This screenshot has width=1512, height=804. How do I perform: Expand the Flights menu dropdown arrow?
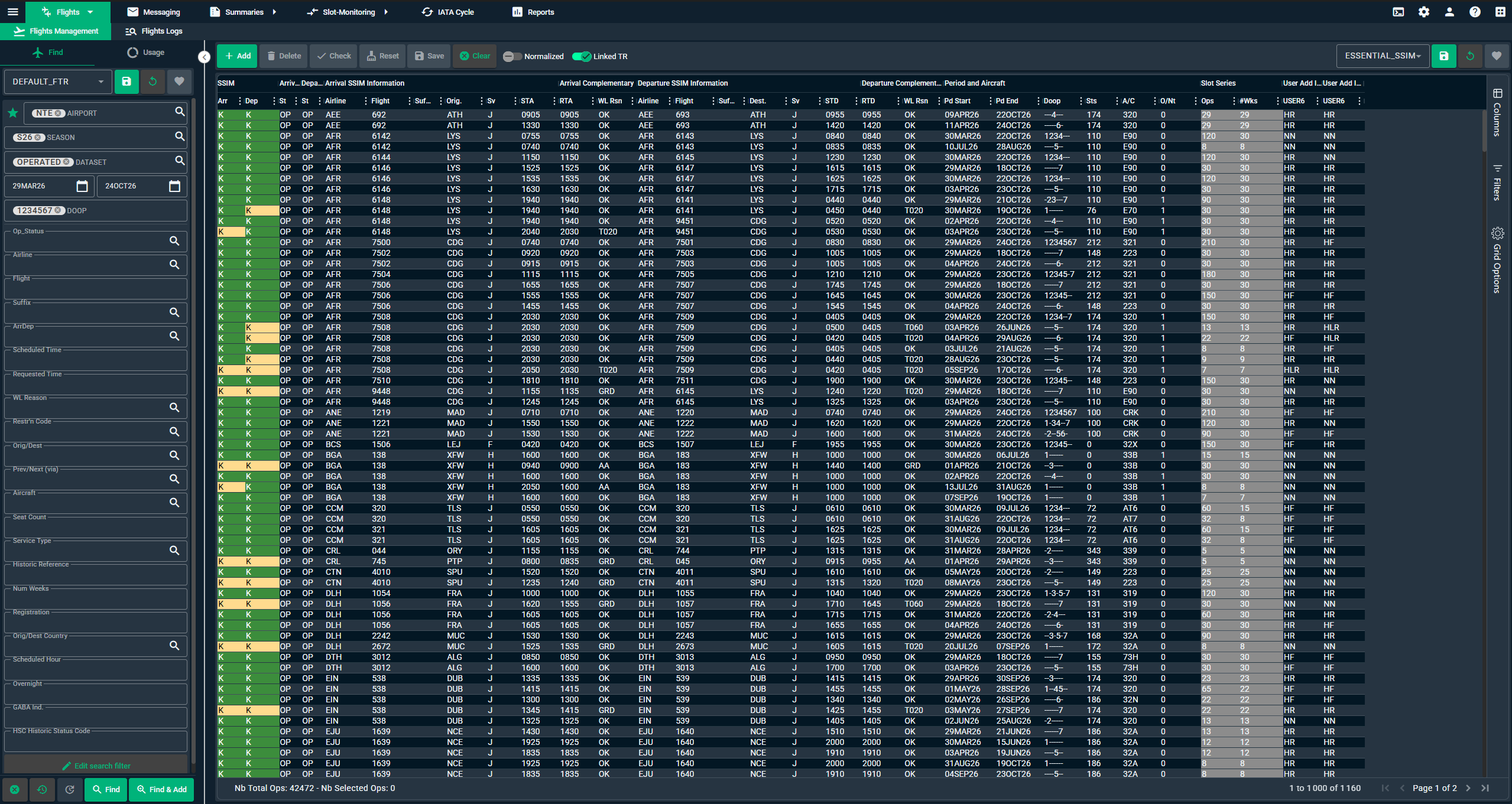point(90,12)
